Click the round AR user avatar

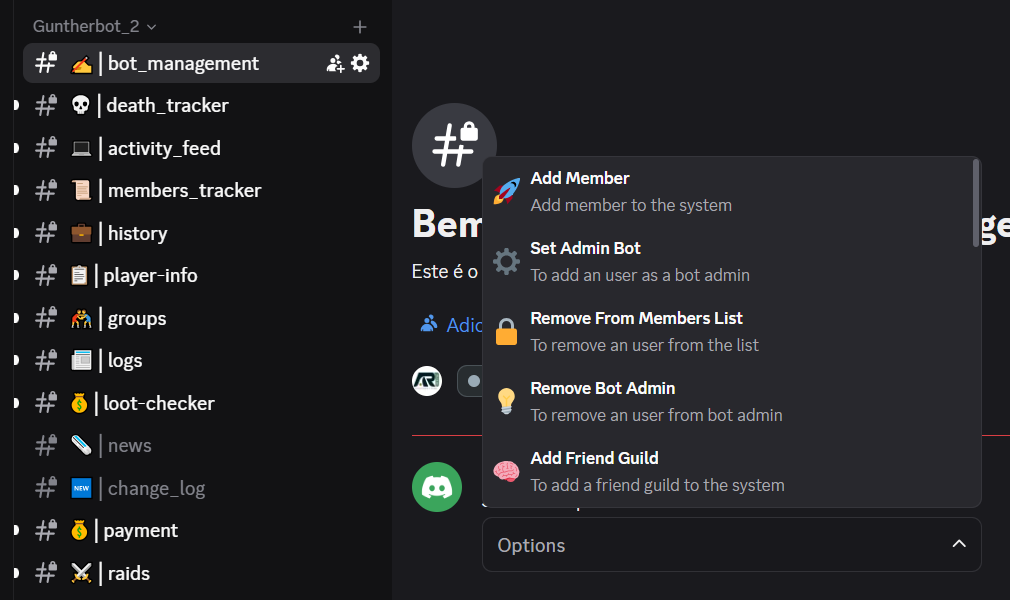pyautogui.click(x=427, y=381)
